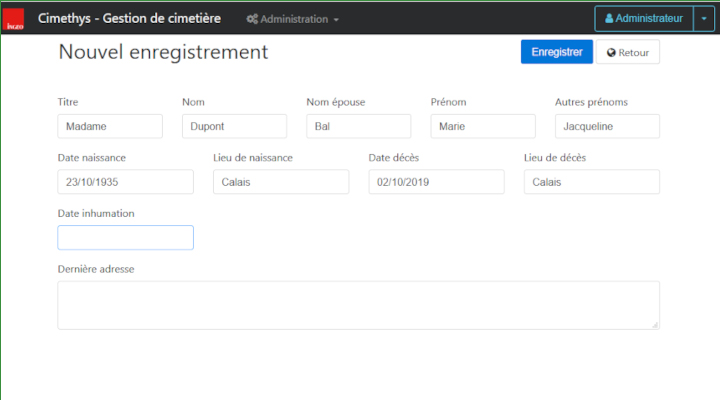Save with the Enregistrer button
The height and width of the screenshot is (400, 720).
pos(557,52)
